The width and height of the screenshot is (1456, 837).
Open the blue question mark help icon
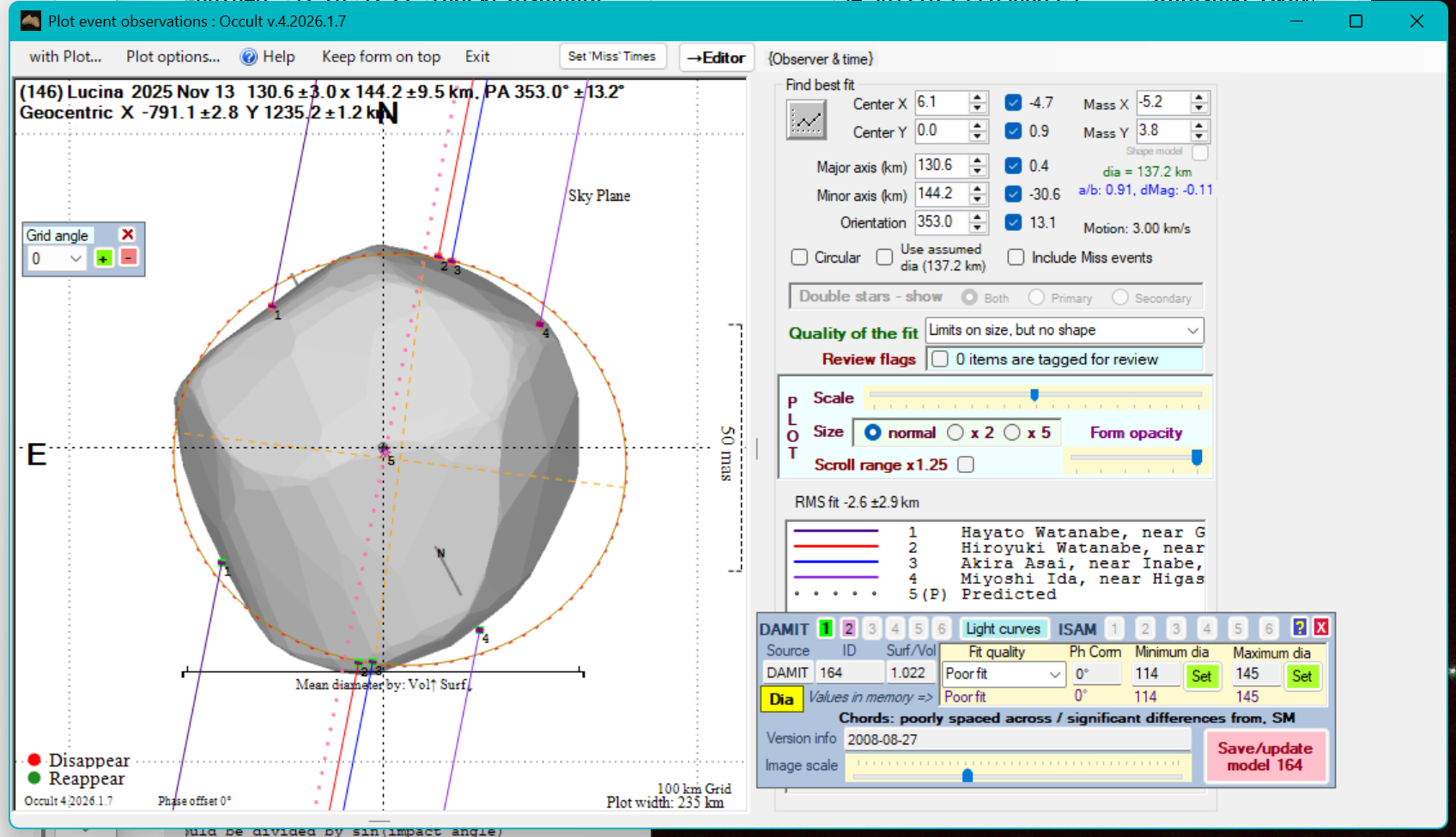coord(1300,628)
